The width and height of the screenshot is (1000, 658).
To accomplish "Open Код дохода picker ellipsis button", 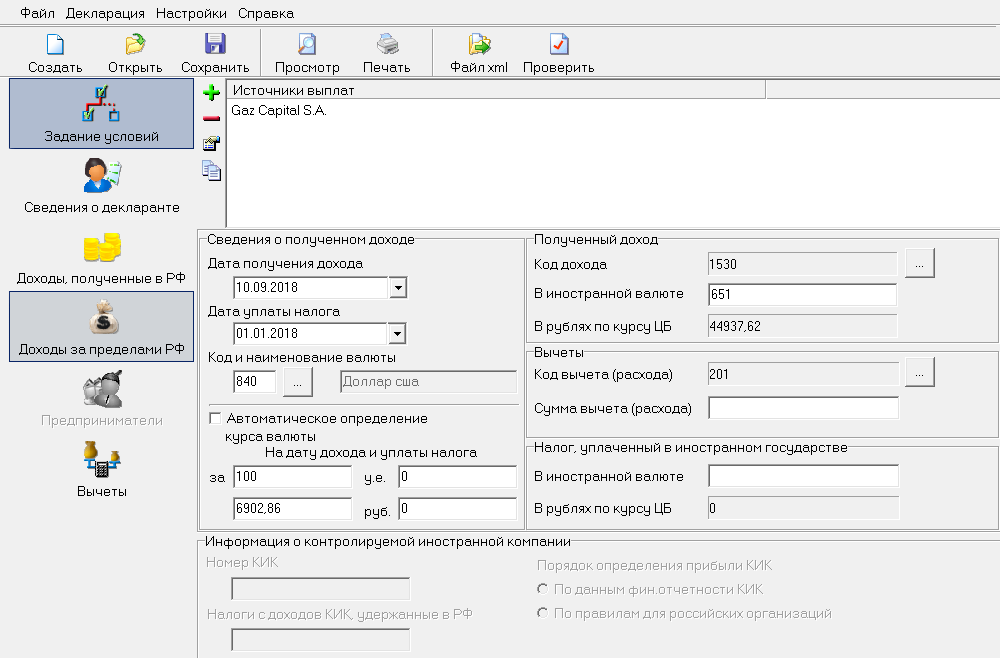I will pyautogui.click(x=920, y=264).
